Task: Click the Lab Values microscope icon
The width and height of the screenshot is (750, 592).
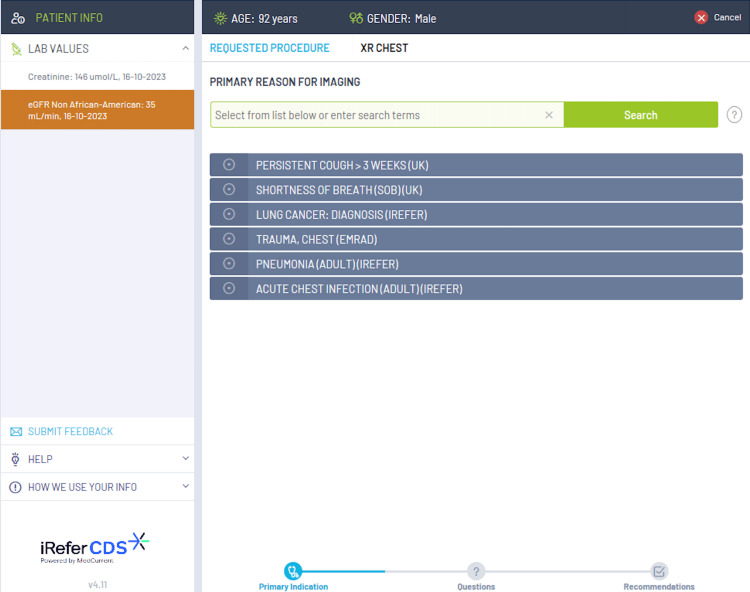Action: click(x=16, y=49)
